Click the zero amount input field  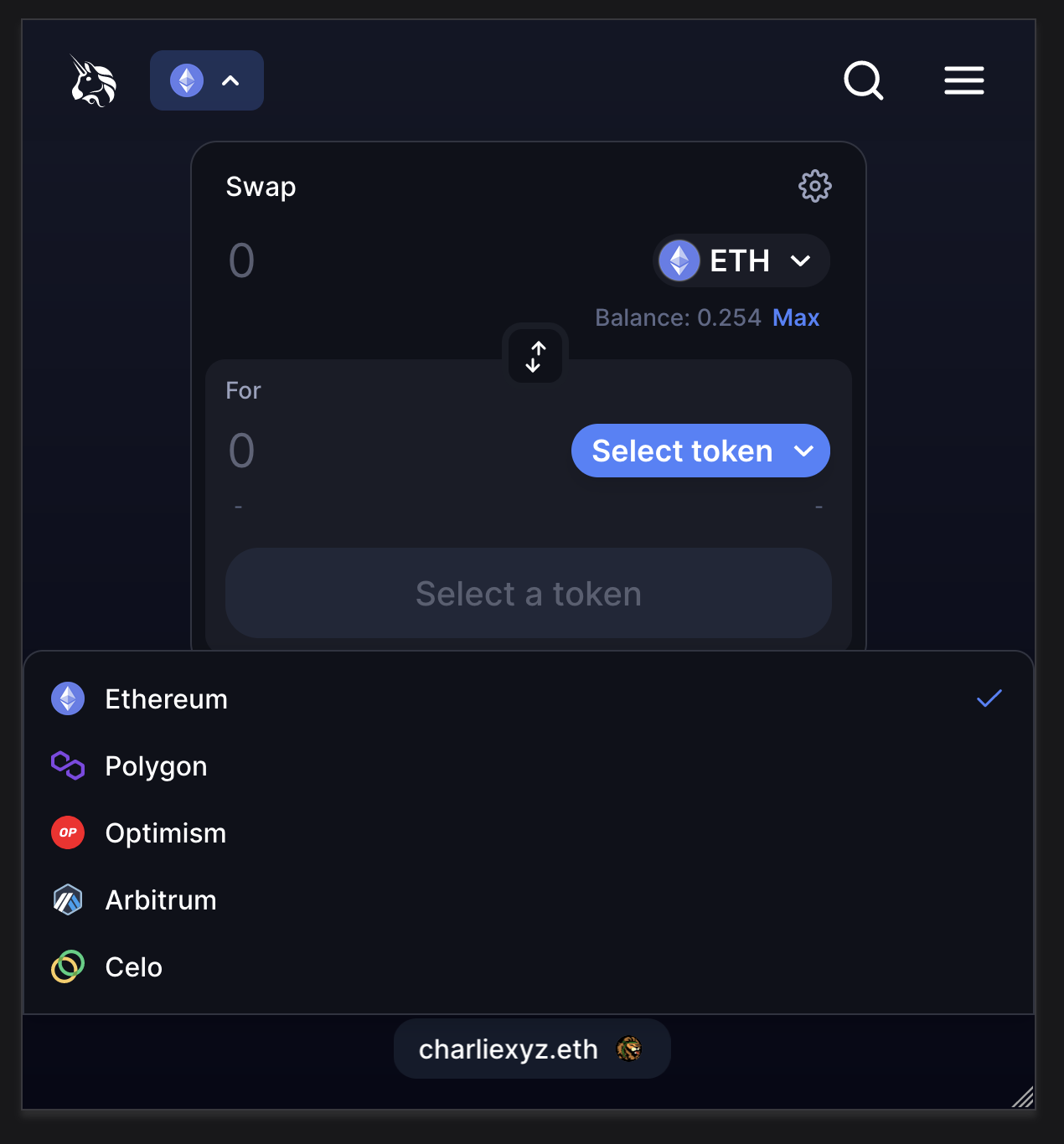tap(241, 260)
